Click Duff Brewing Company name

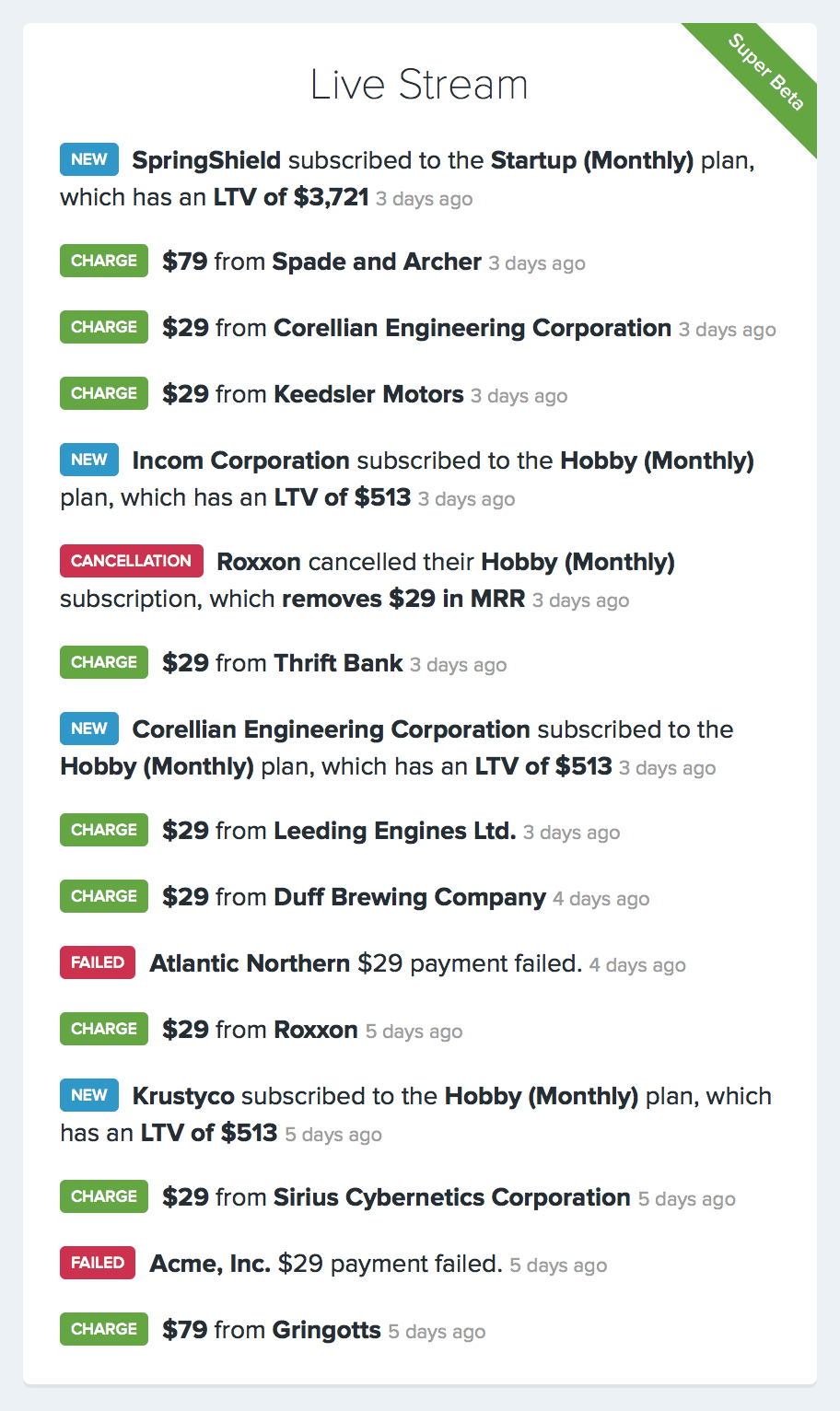[410, 897]
